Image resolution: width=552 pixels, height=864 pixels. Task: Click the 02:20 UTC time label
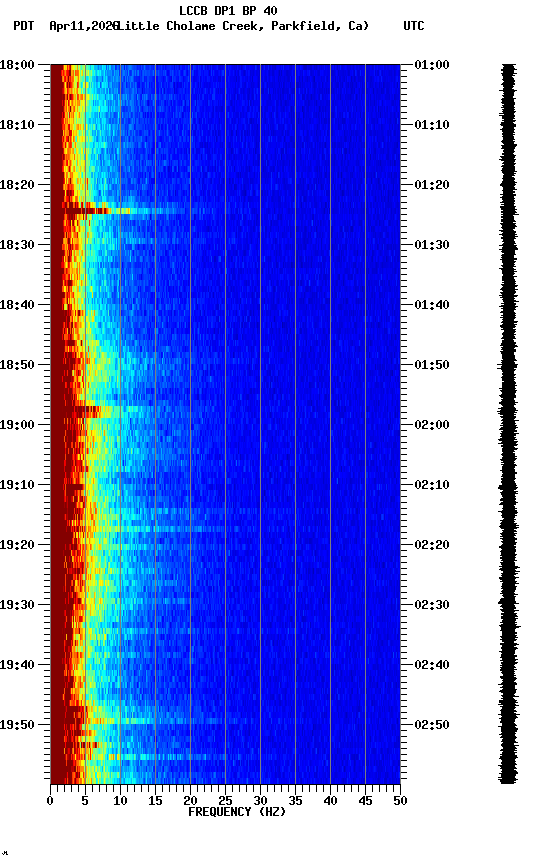[432, 545]
